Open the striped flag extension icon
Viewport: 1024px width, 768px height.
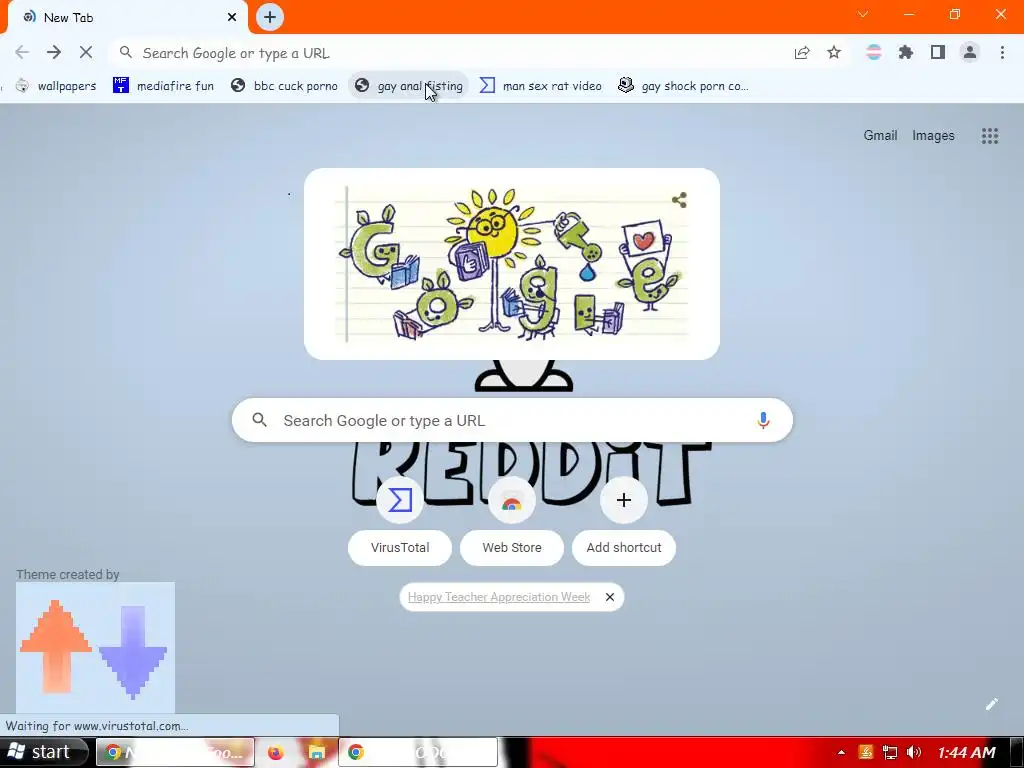[x=874, y=52]
